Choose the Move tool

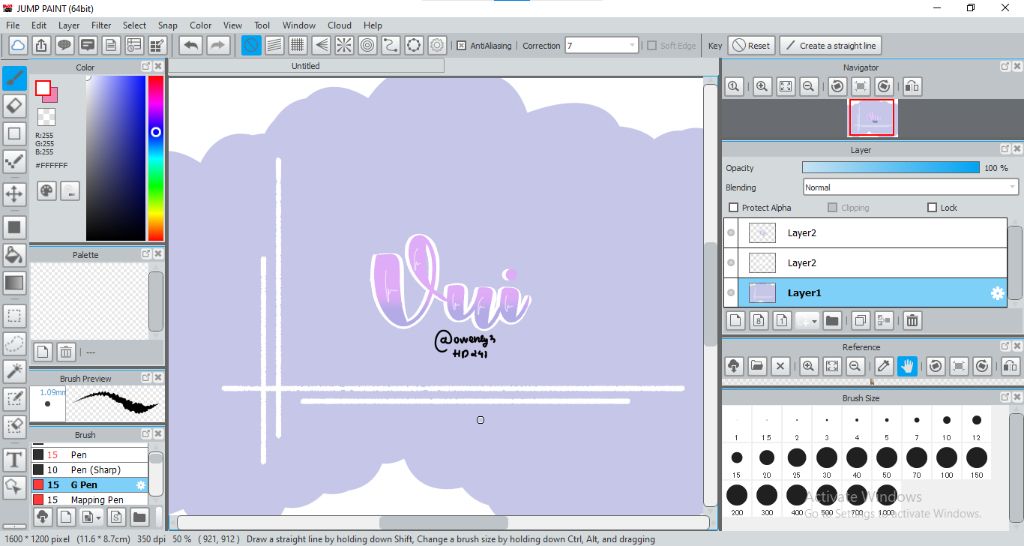point(14,193)
